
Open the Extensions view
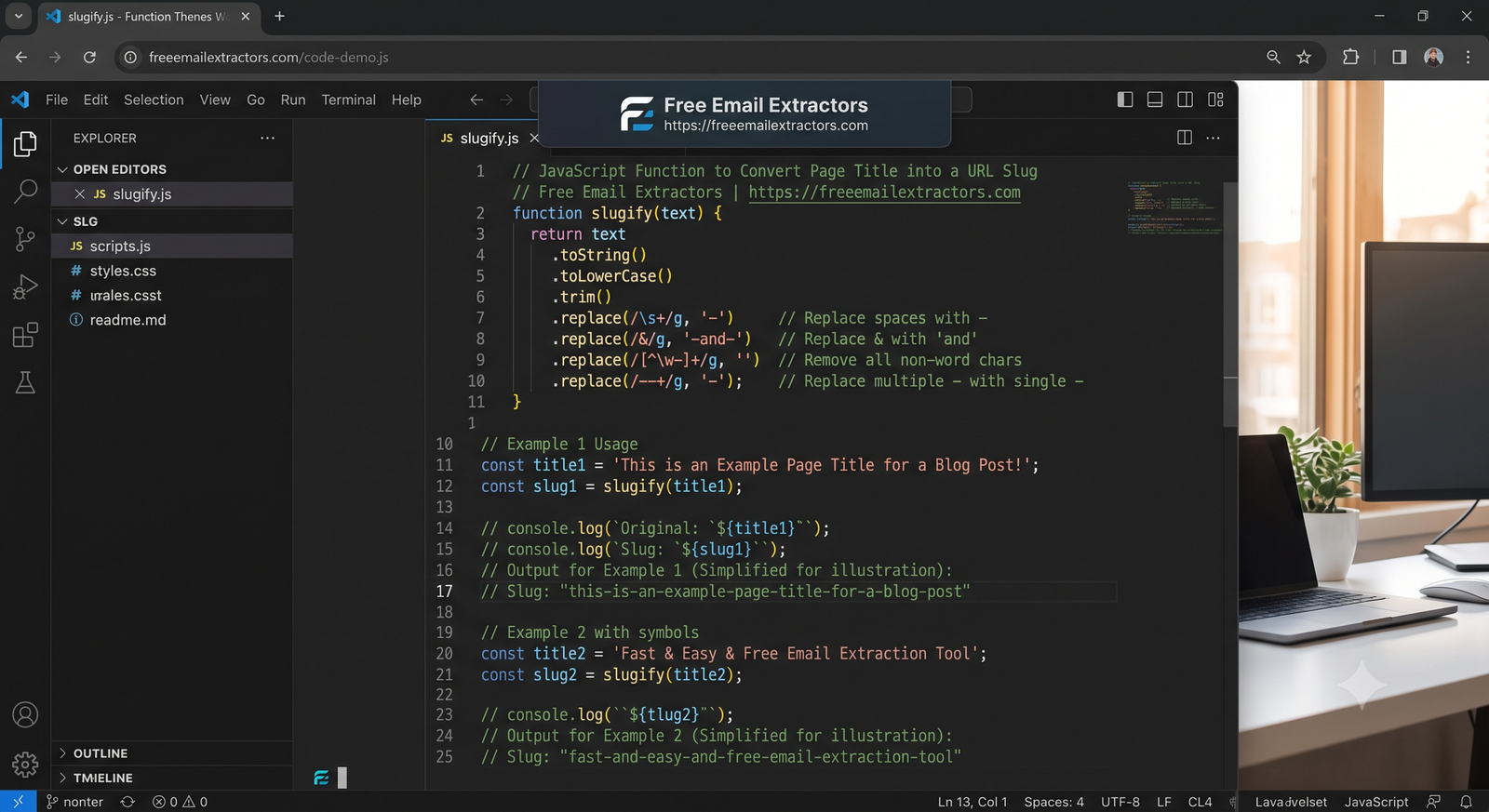pos(25,335)
